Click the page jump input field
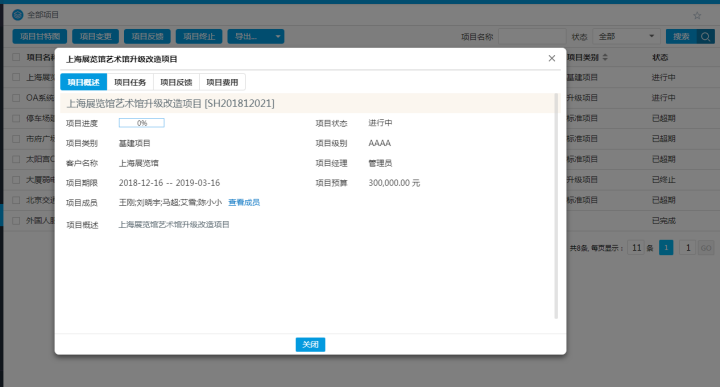The image size is (720, 388). [x=687, y=248]
